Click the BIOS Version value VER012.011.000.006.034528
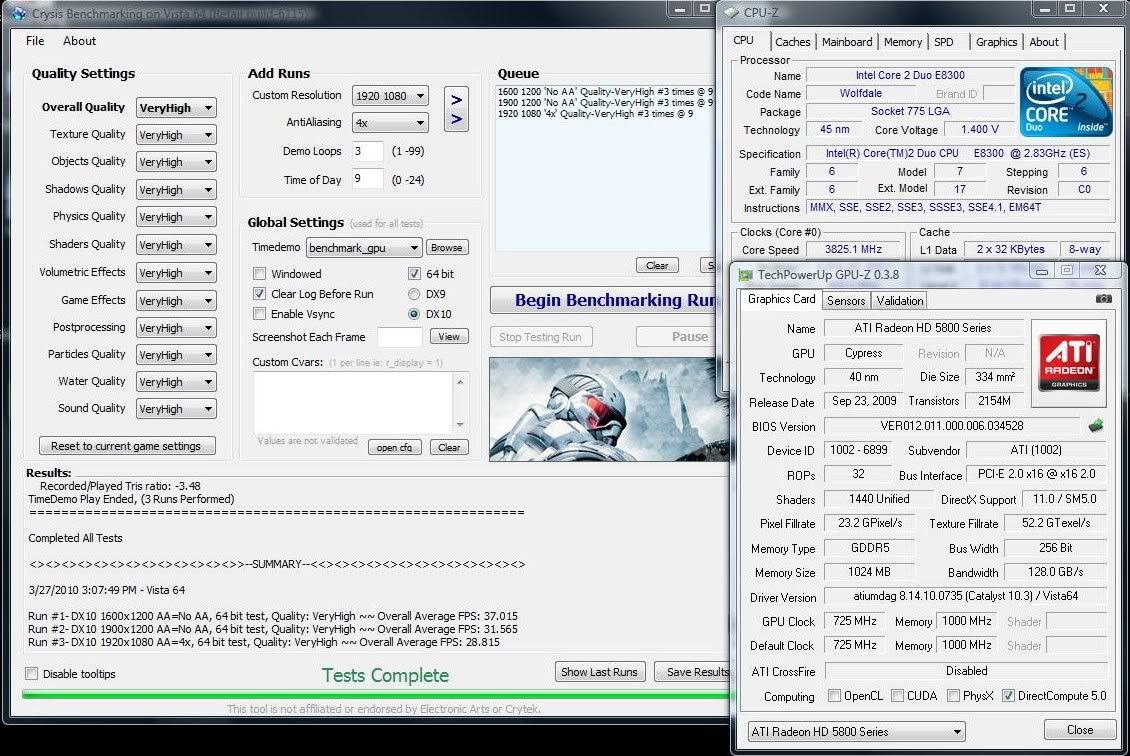Image resolution: width=1130 pixels, height=756 pixels. pyautogui.click(x=951, y=426)
